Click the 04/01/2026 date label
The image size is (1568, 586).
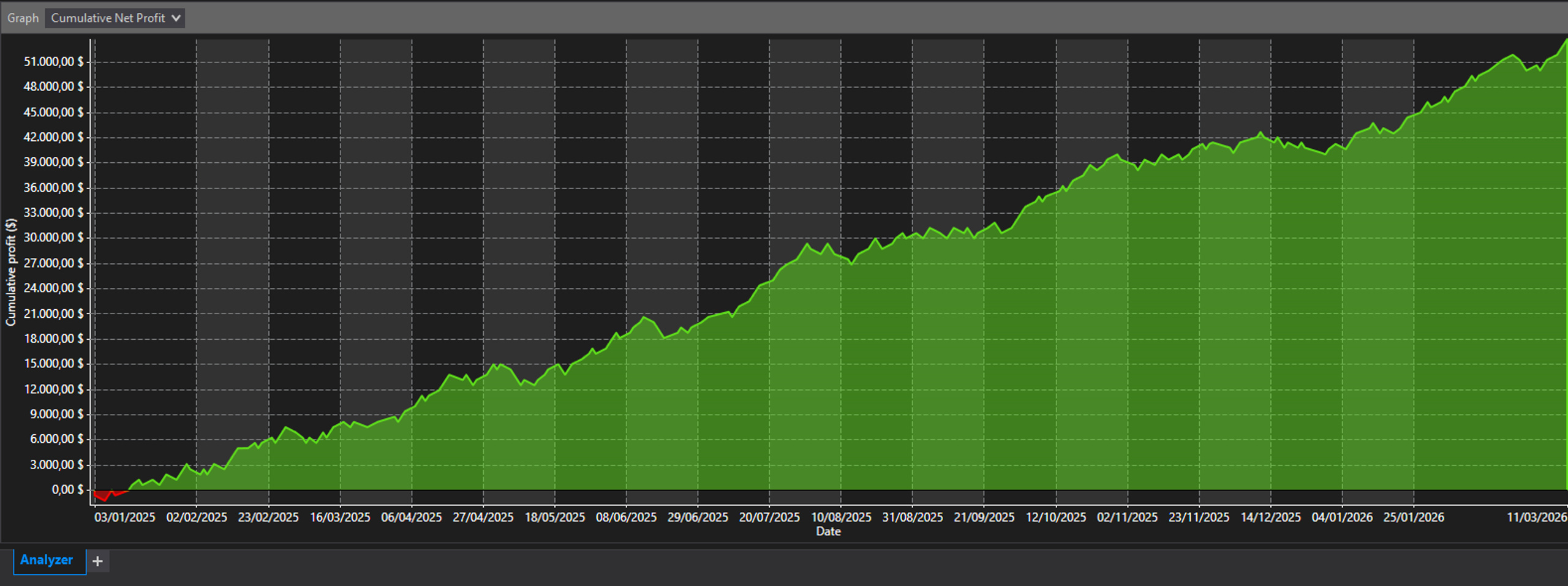click(1342, 517)
